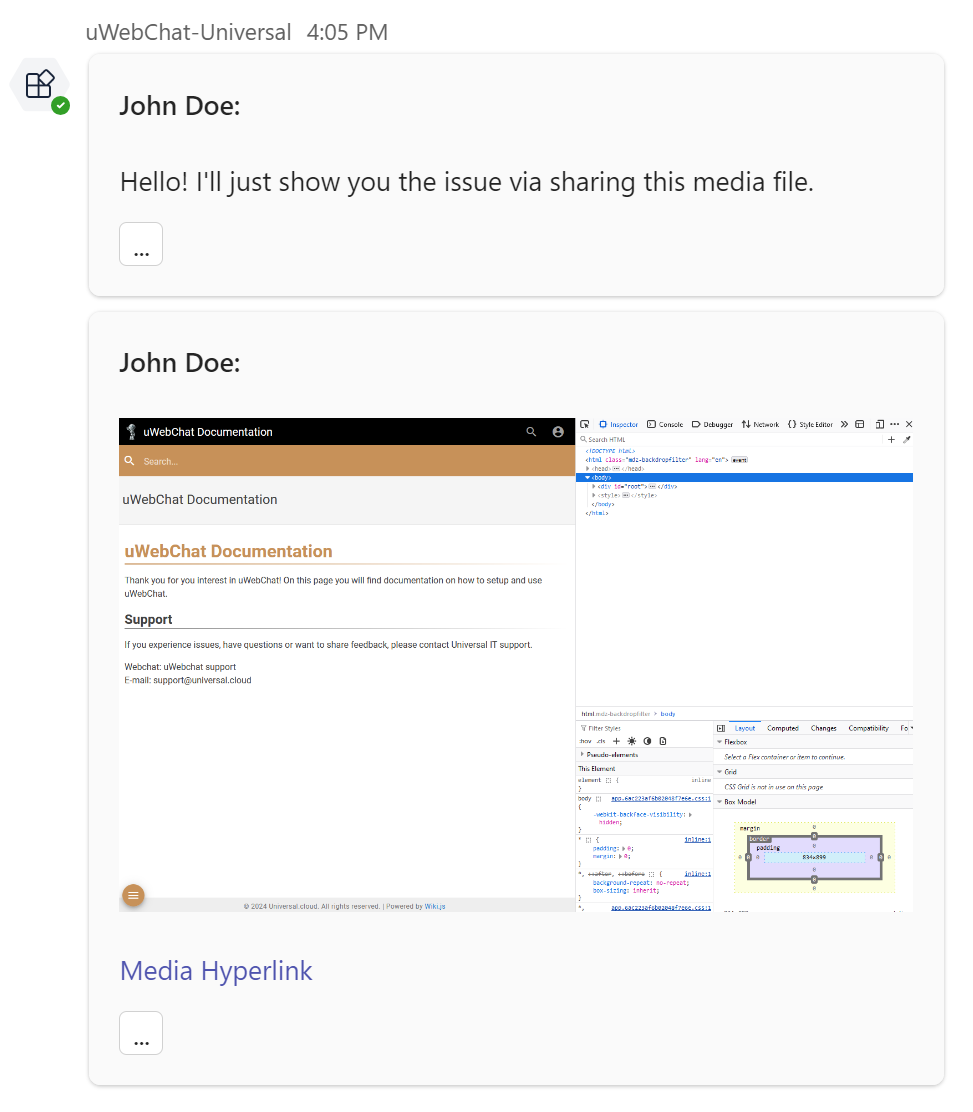Image resolution: width=973 pixels, height=1112 pixels.
Task: Click the light mode simulation icon in Styles toolbar
Action: coord(630,741)
